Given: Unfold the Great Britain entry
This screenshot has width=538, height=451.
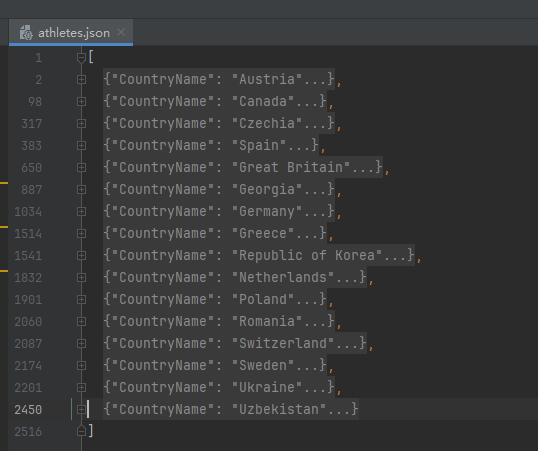Looking at the screenshot, I should (x=81, y=167).
